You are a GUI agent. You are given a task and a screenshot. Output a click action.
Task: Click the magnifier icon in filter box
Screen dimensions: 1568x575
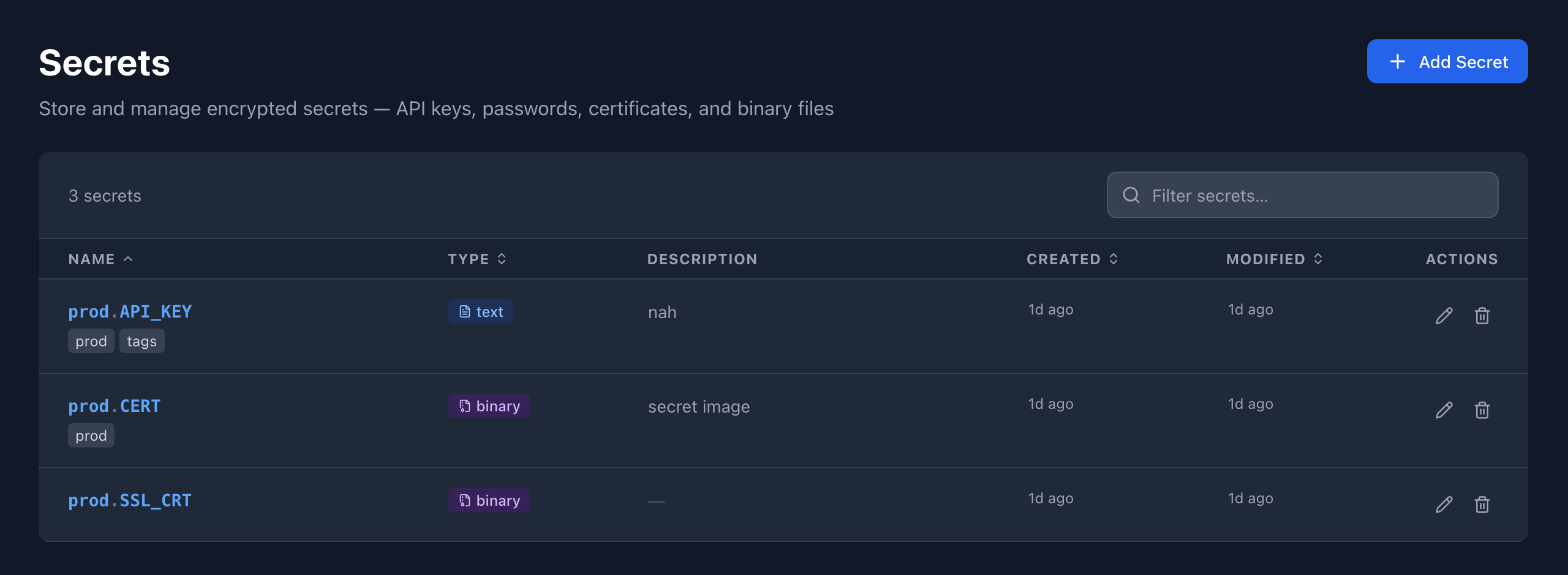tap(1131, 196)
